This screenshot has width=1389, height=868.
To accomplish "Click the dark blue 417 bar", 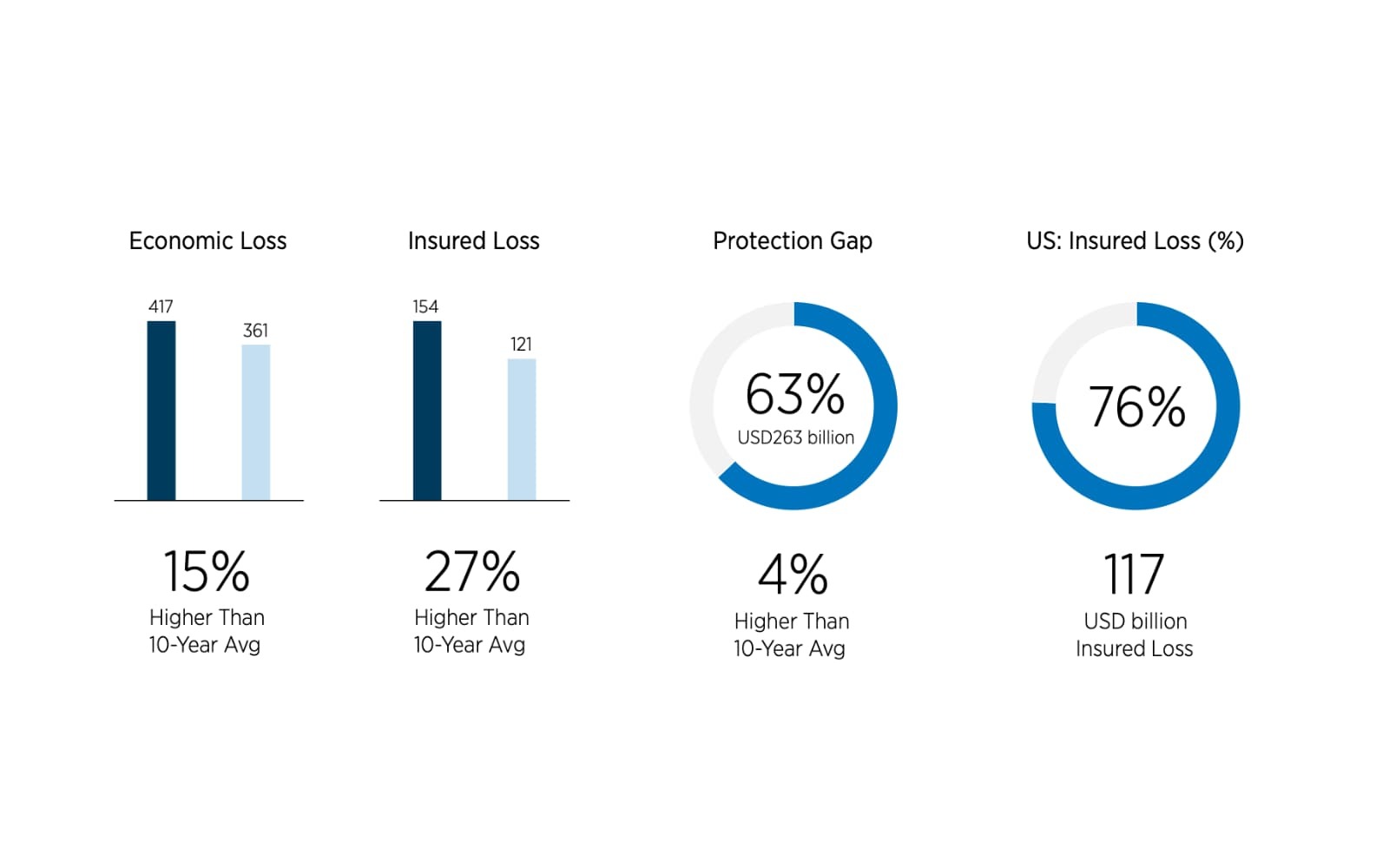I will (x=161, y=411).
